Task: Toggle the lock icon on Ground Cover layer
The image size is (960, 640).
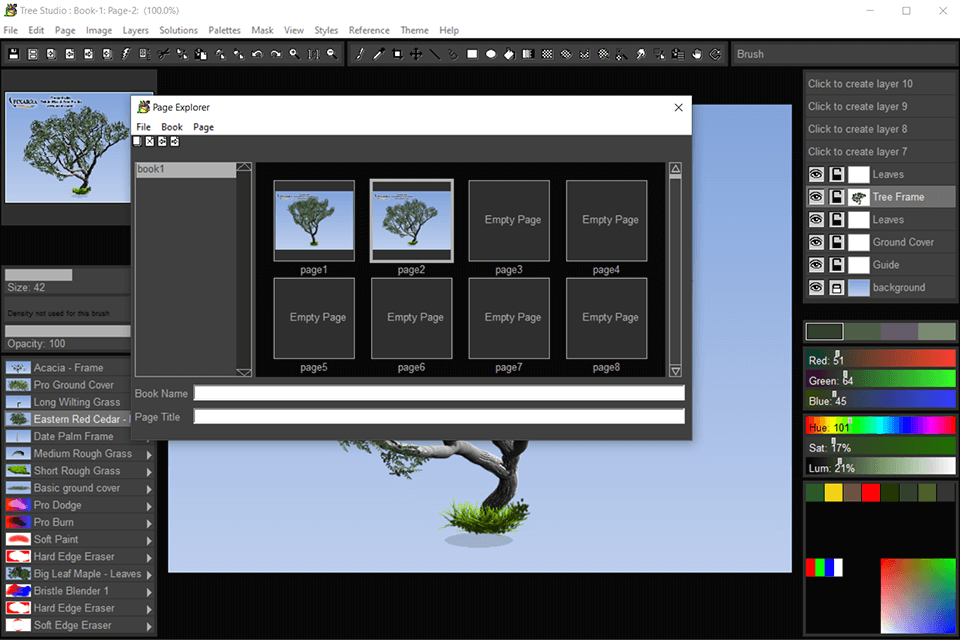Action: click(836, 242)
